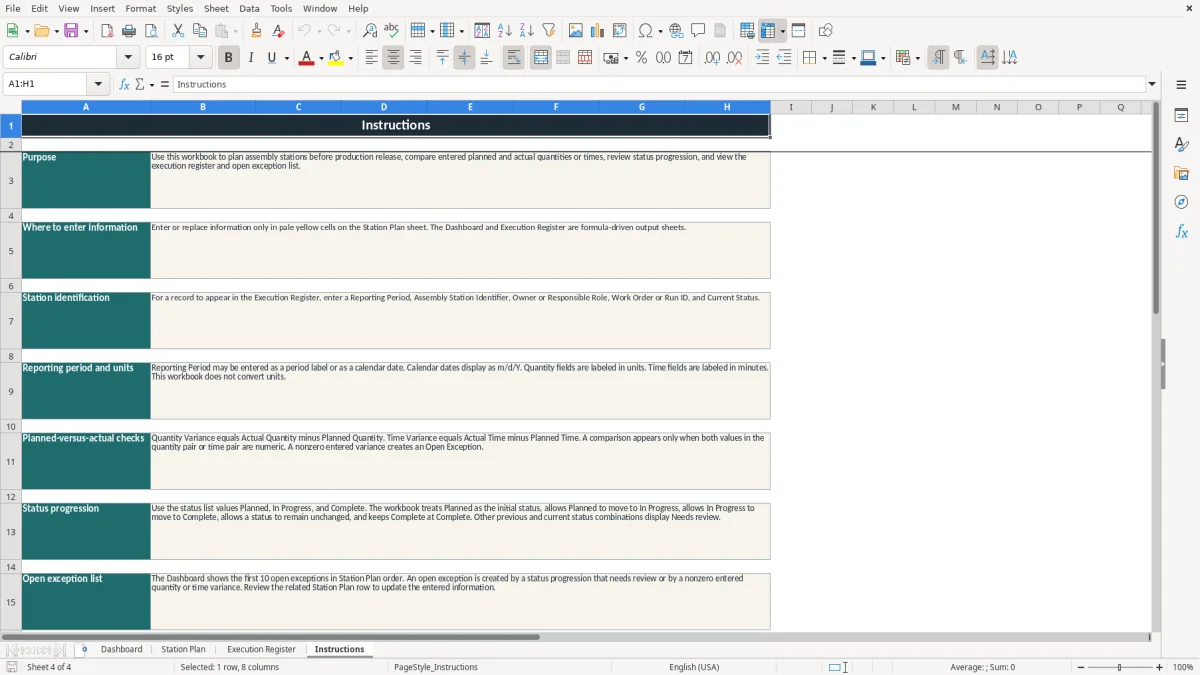
Task: Export directly as PDF
Action: [107, 31]
